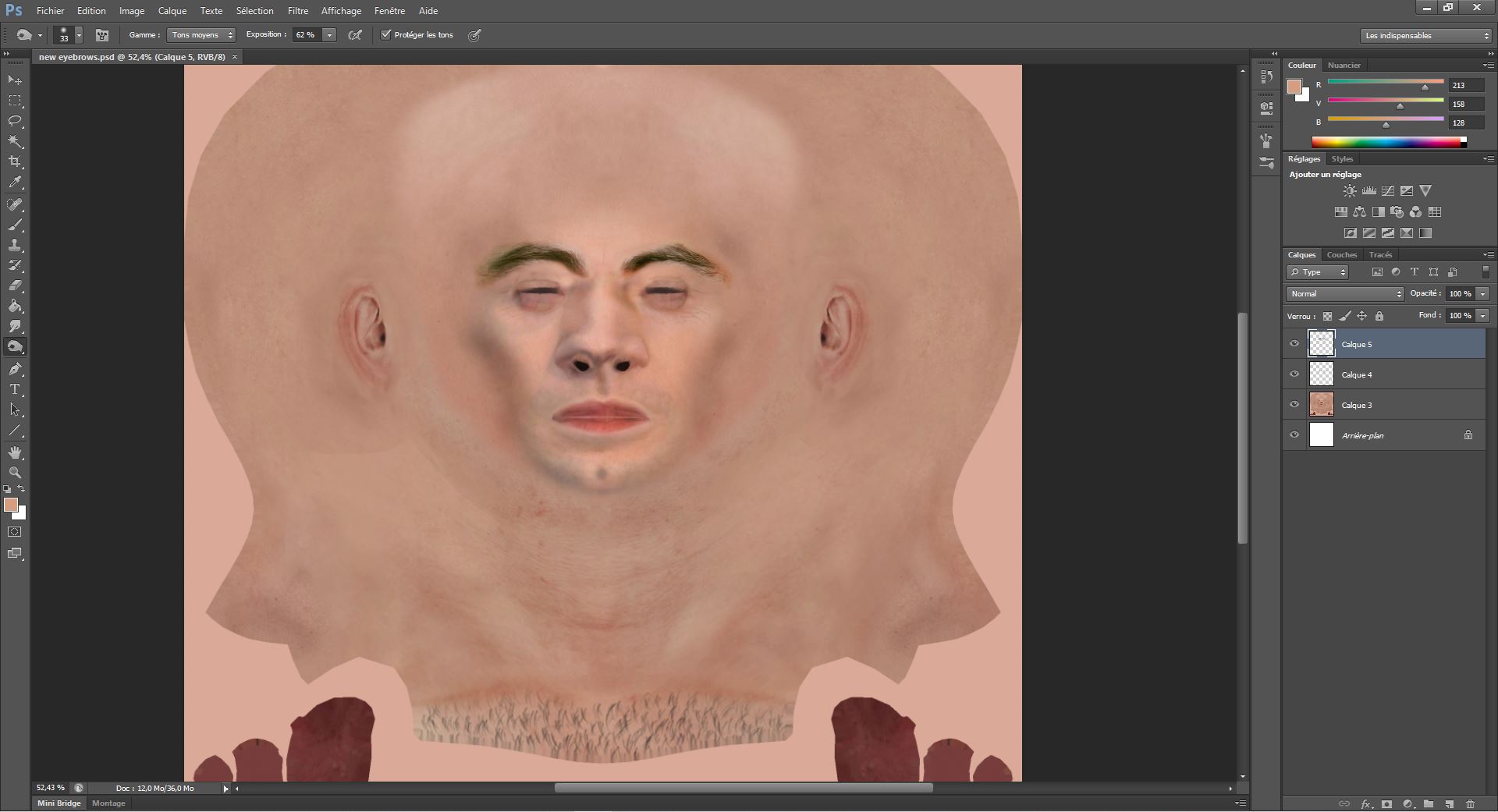Select the Zoom tool

[15, 473]
